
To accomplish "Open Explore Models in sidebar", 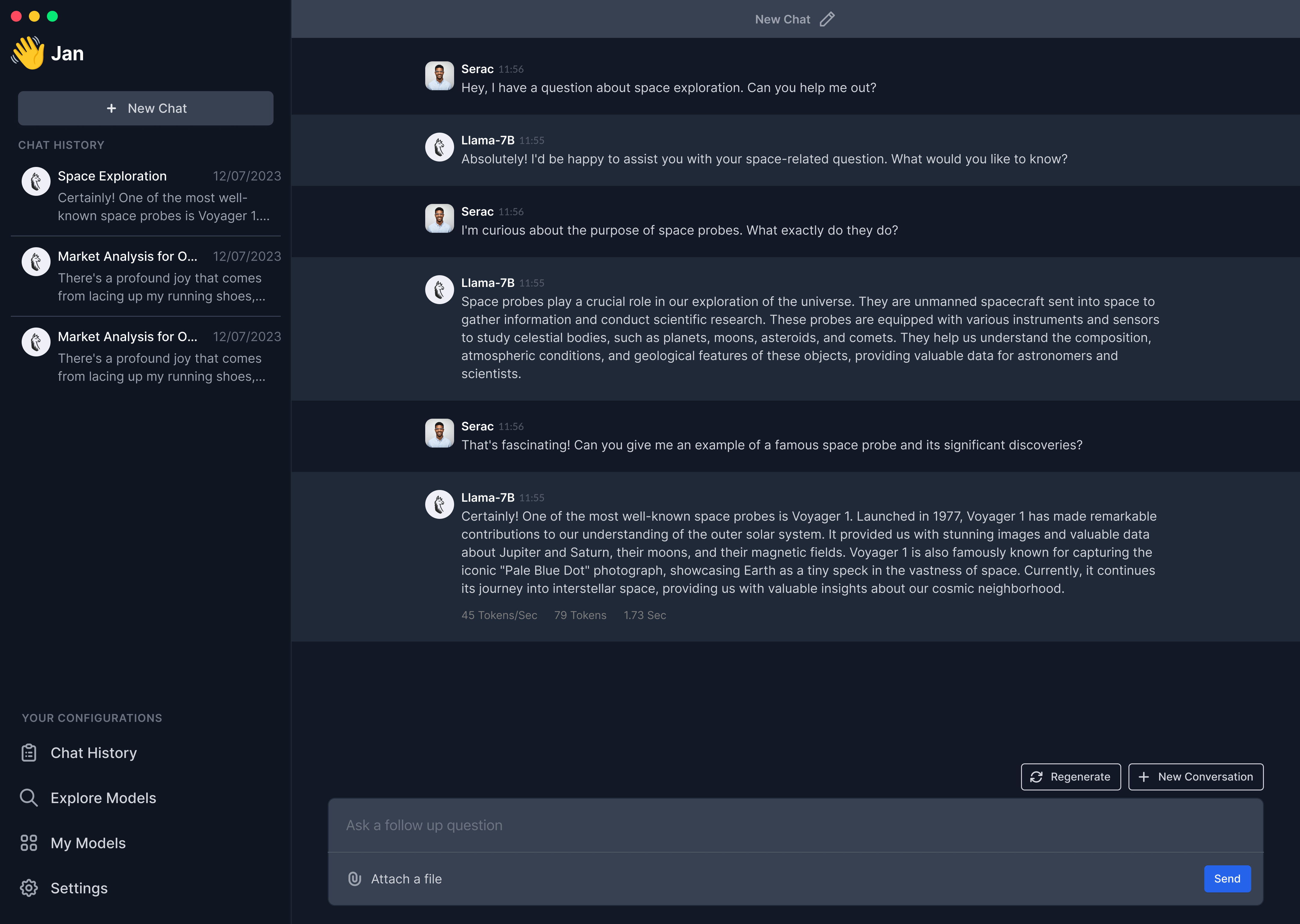I will 103,798.
